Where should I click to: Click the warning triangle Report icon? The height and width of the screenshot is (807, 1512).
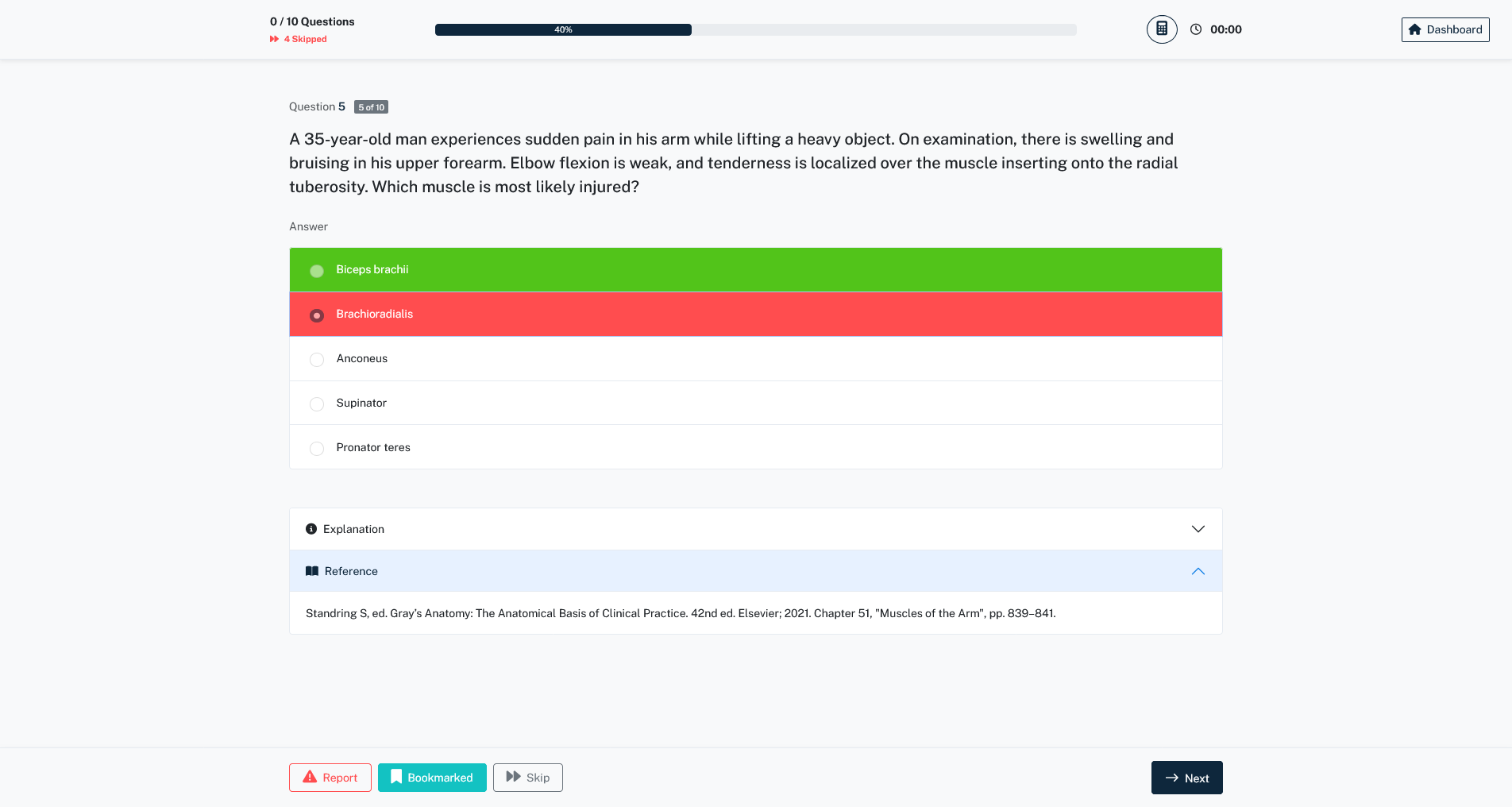310,777
